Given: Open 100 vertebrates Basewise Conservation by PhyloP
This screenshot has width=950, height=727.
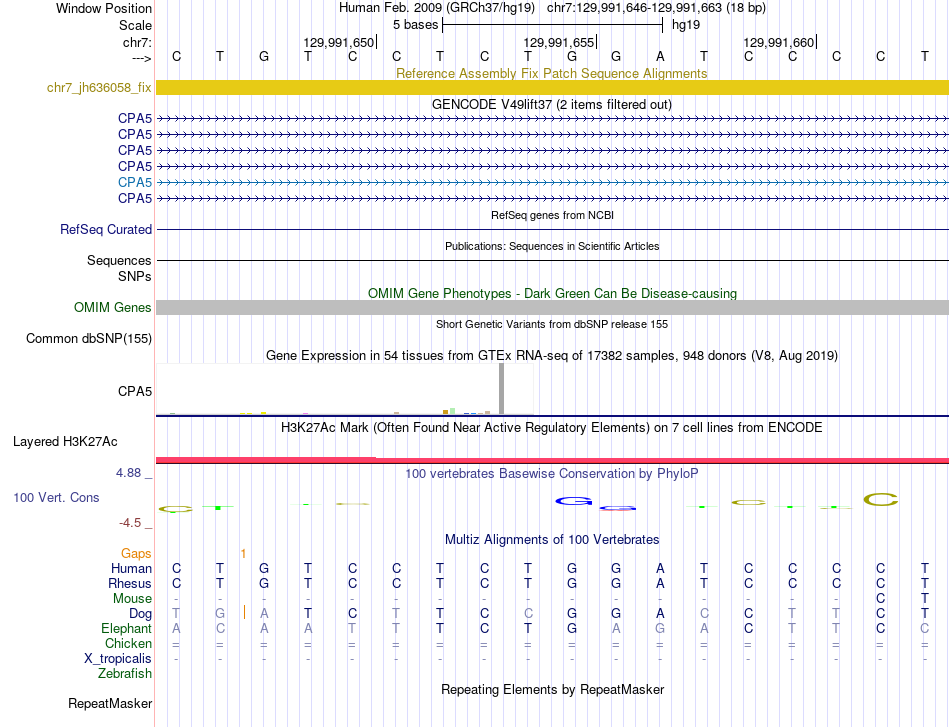Looking at the screenshot, I should point(551,474).
